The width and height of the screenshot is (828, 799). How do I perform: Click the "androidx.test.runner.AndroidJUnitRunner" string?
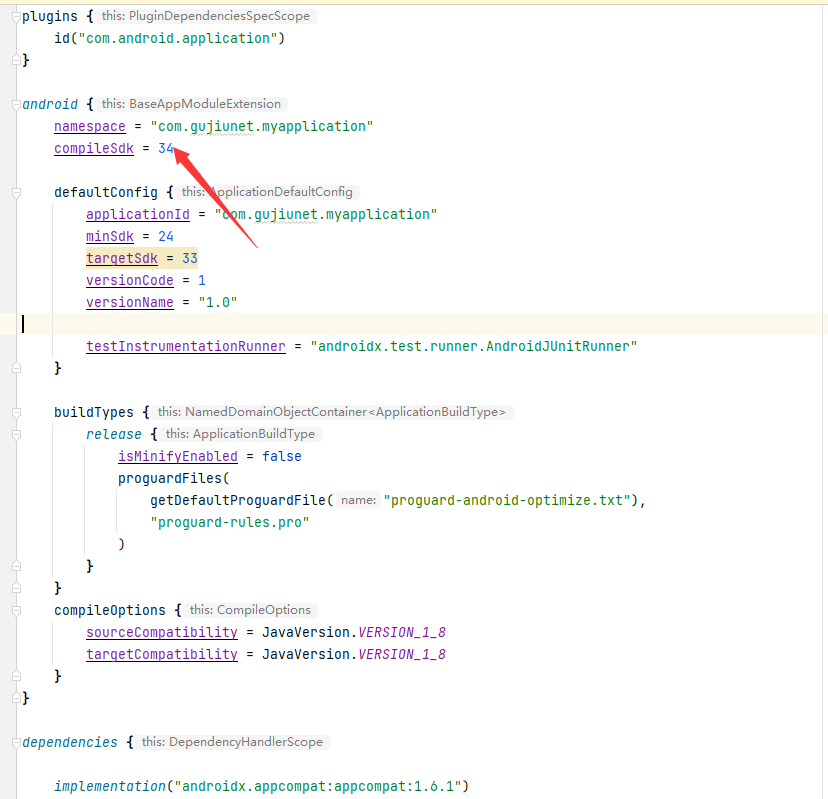click(474, 347)
